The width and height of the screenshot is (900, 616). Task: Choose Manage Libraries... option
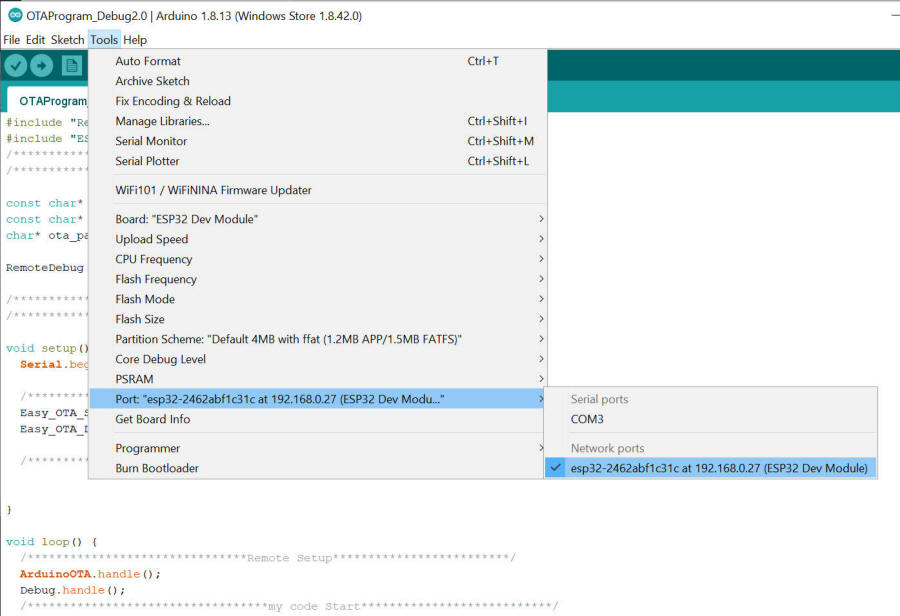point(162,121)
